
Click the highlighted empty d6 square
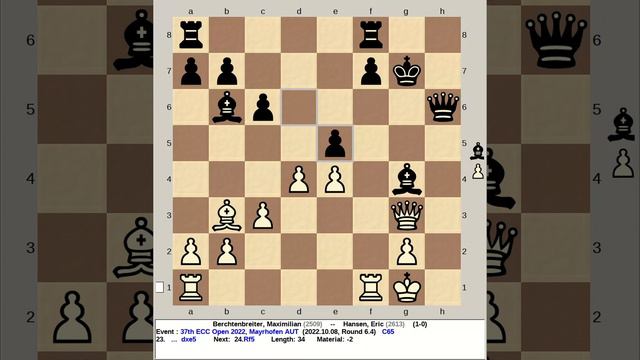click(x=299, y=107)
